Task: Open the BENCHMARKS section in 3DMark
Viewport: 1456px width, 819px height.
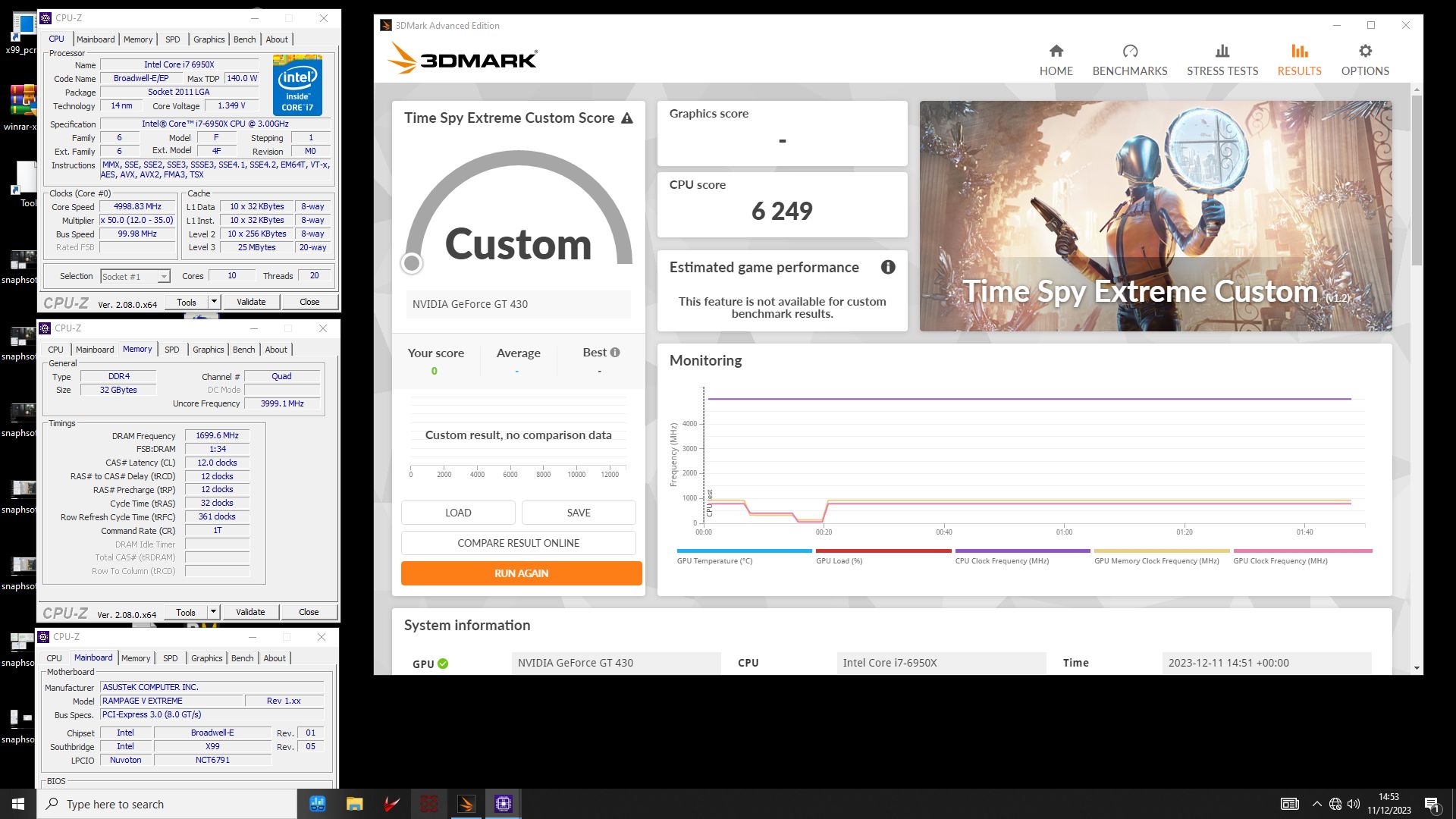Action: coord(1130,60)
